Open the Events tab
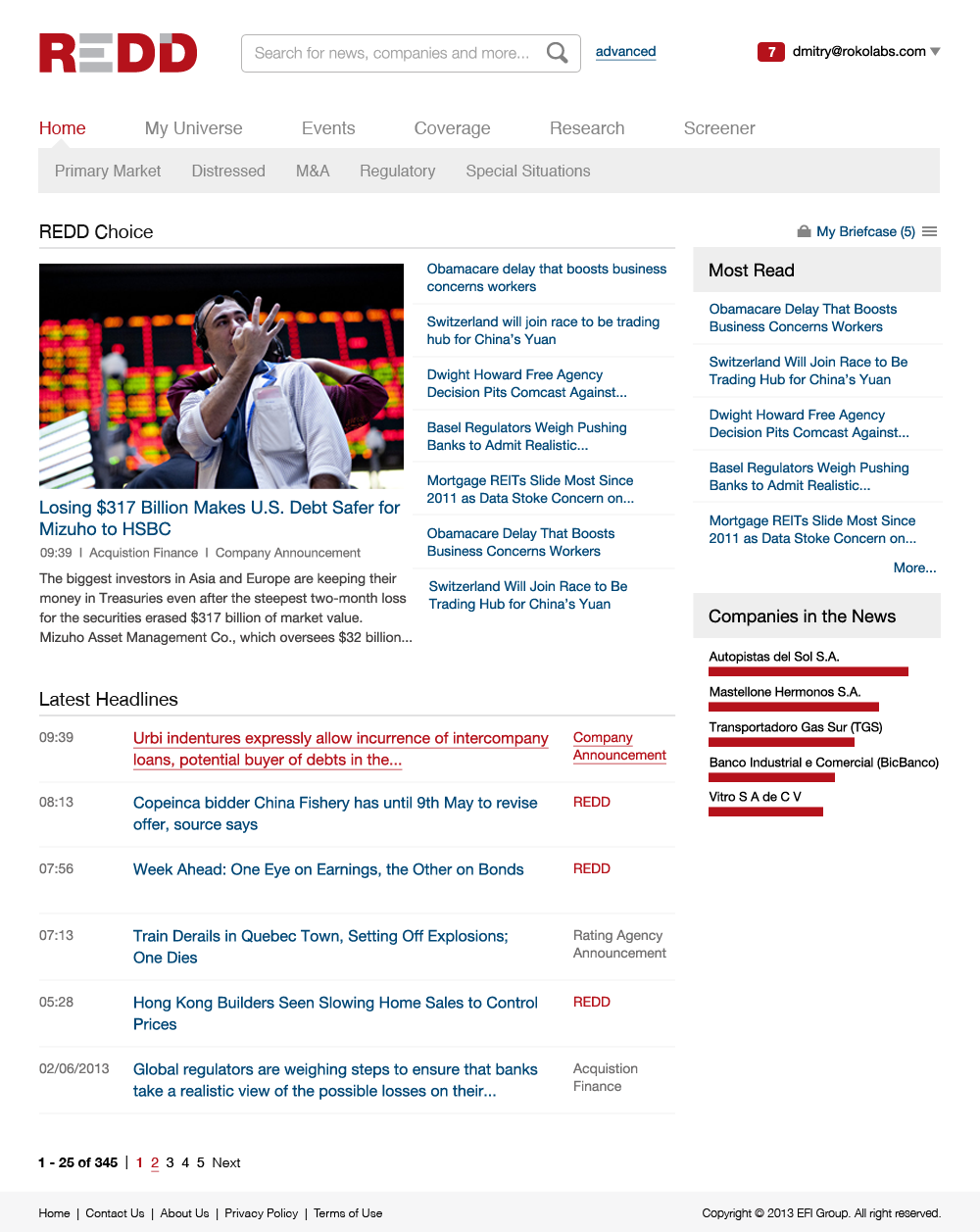Image resolution: width=980 pixels, height=1232 pixels. tap(328, 128)
